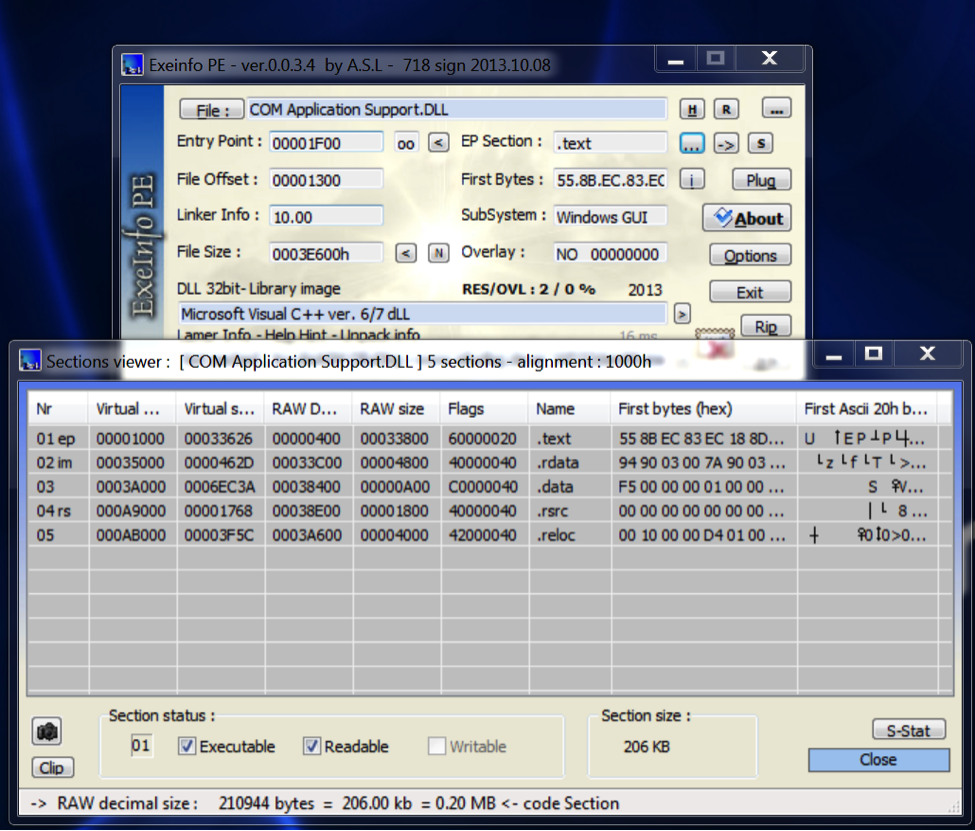
Task: Click the S button next to EP Section
Action: point(760,143)
